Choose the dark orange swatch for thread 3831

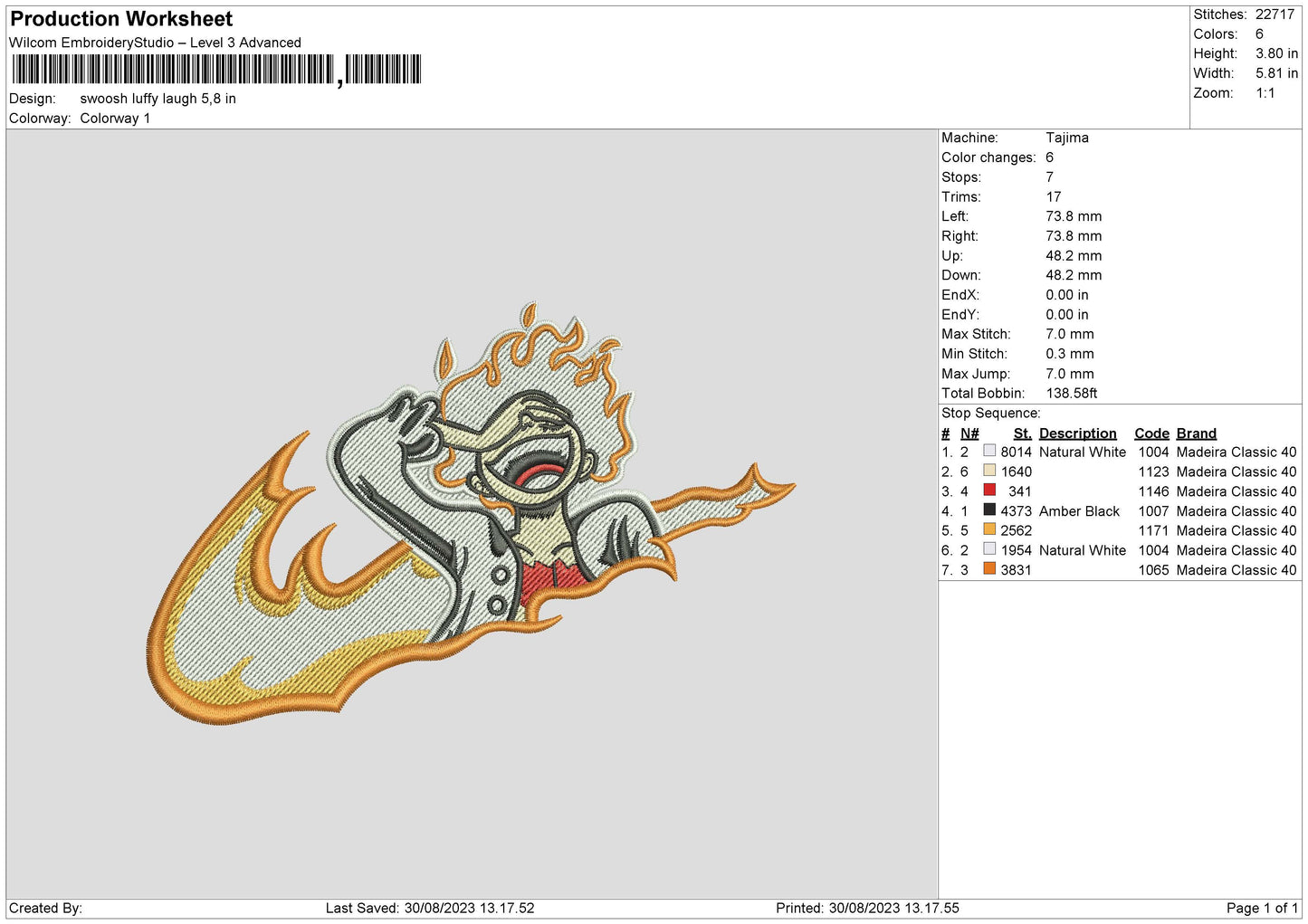989,569
